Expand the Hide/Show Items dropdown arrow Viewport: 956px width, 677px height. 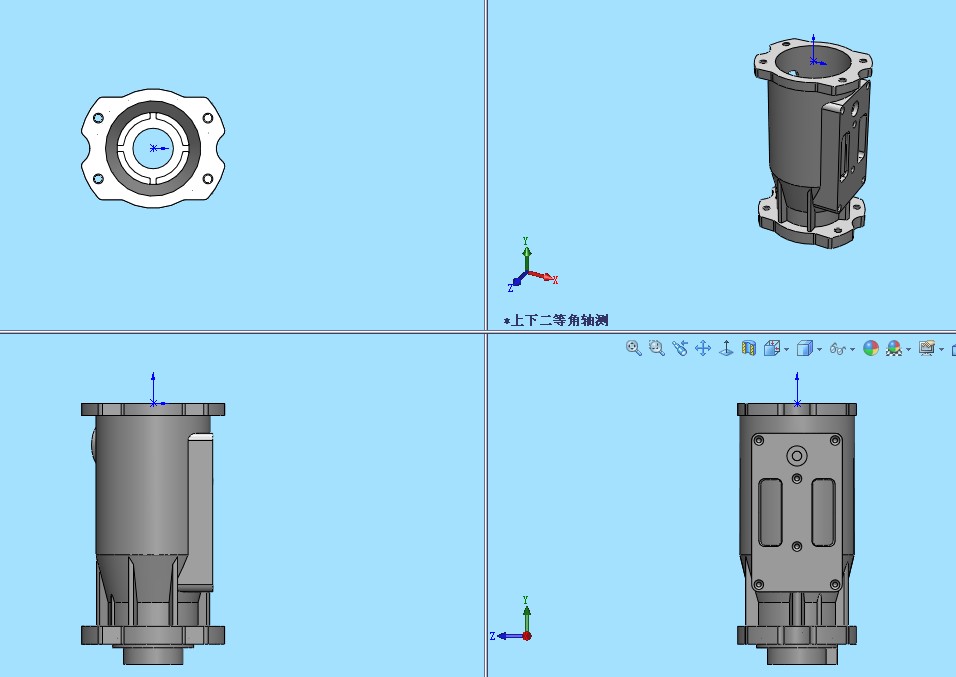pos(852,349)
